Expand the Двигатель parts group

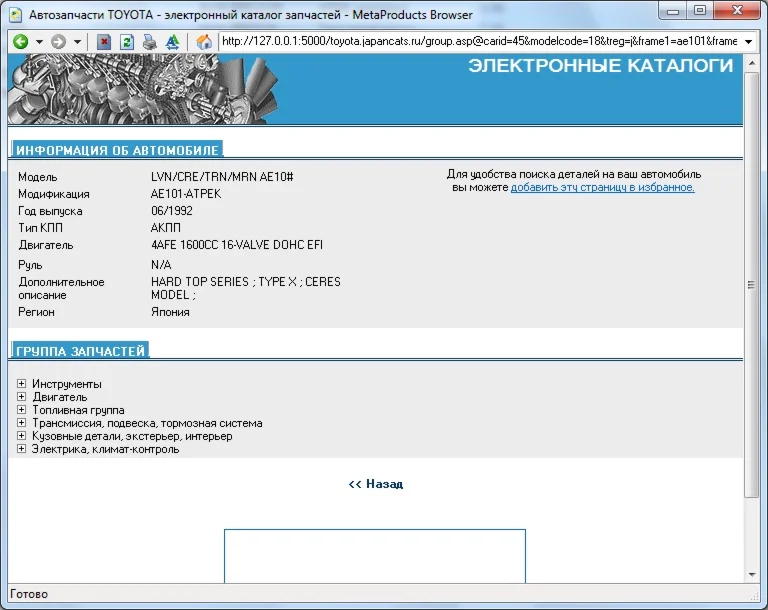point(22,397)
